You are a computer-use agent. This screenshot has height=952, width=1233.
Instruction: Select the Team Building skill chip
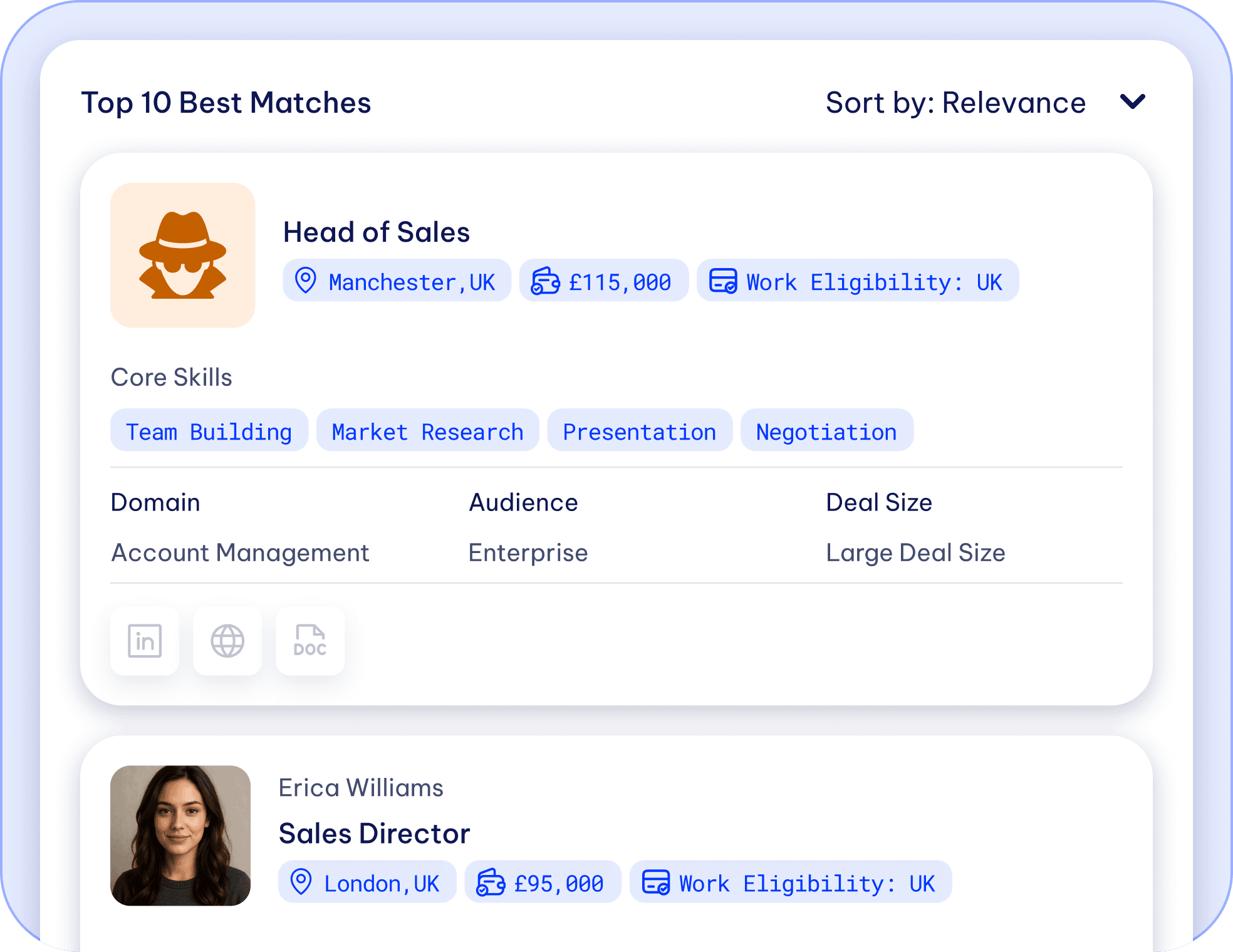click(209, 431)
